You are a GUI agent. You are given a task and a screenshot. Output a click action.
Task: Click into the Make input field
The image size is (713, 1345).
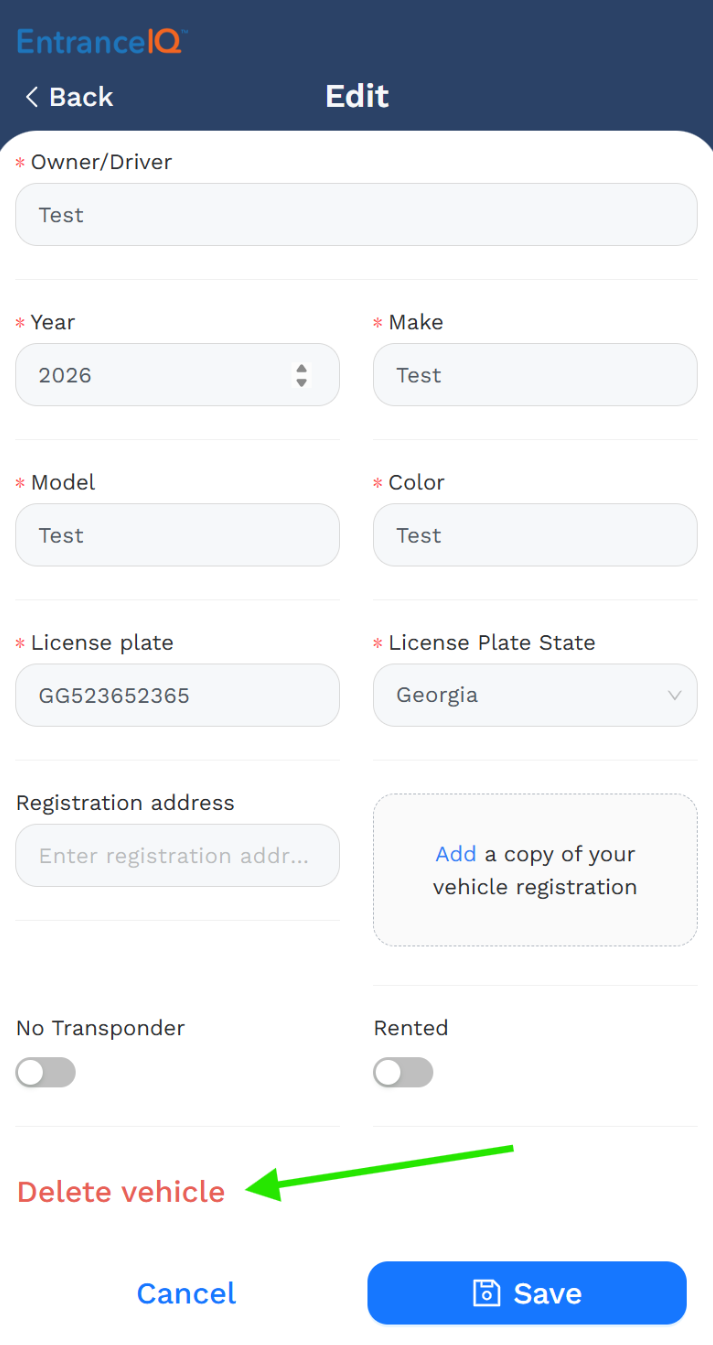pyautogui.click(x=535, y=375)
